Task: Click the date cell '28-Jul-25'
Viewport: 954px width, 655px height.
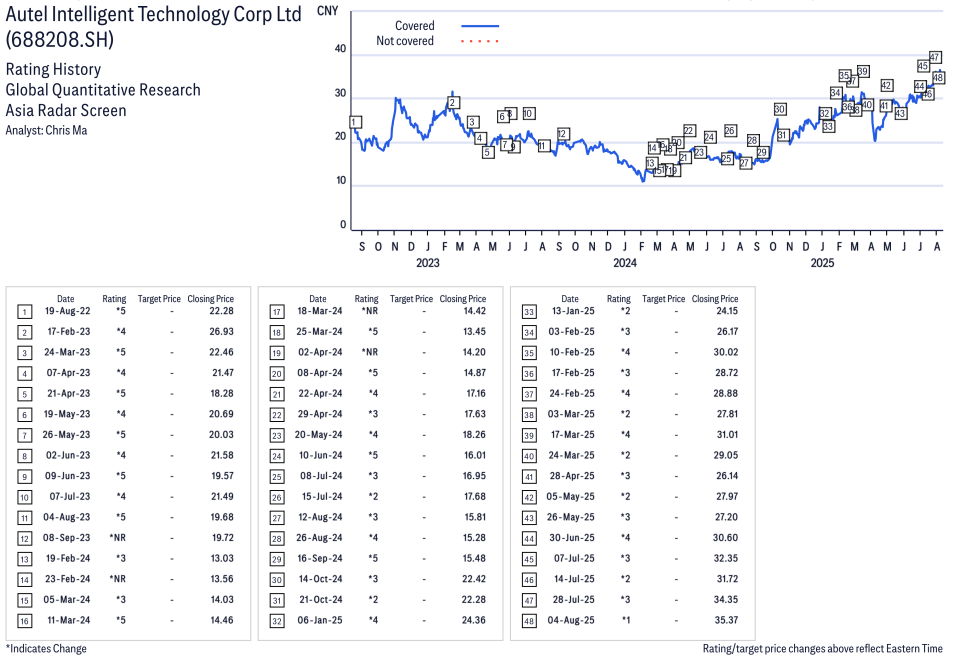Action: pos(574,600)
